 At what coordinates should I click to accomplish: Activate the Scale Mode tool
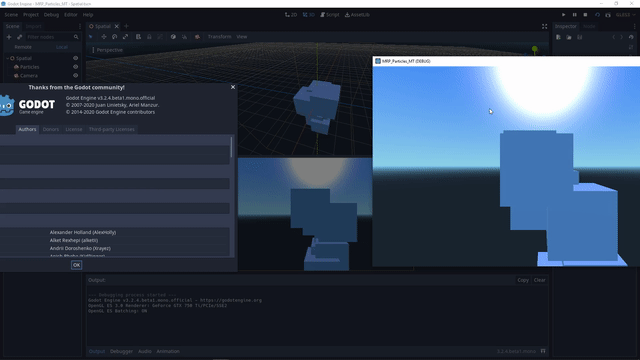[x=126, y=37]
